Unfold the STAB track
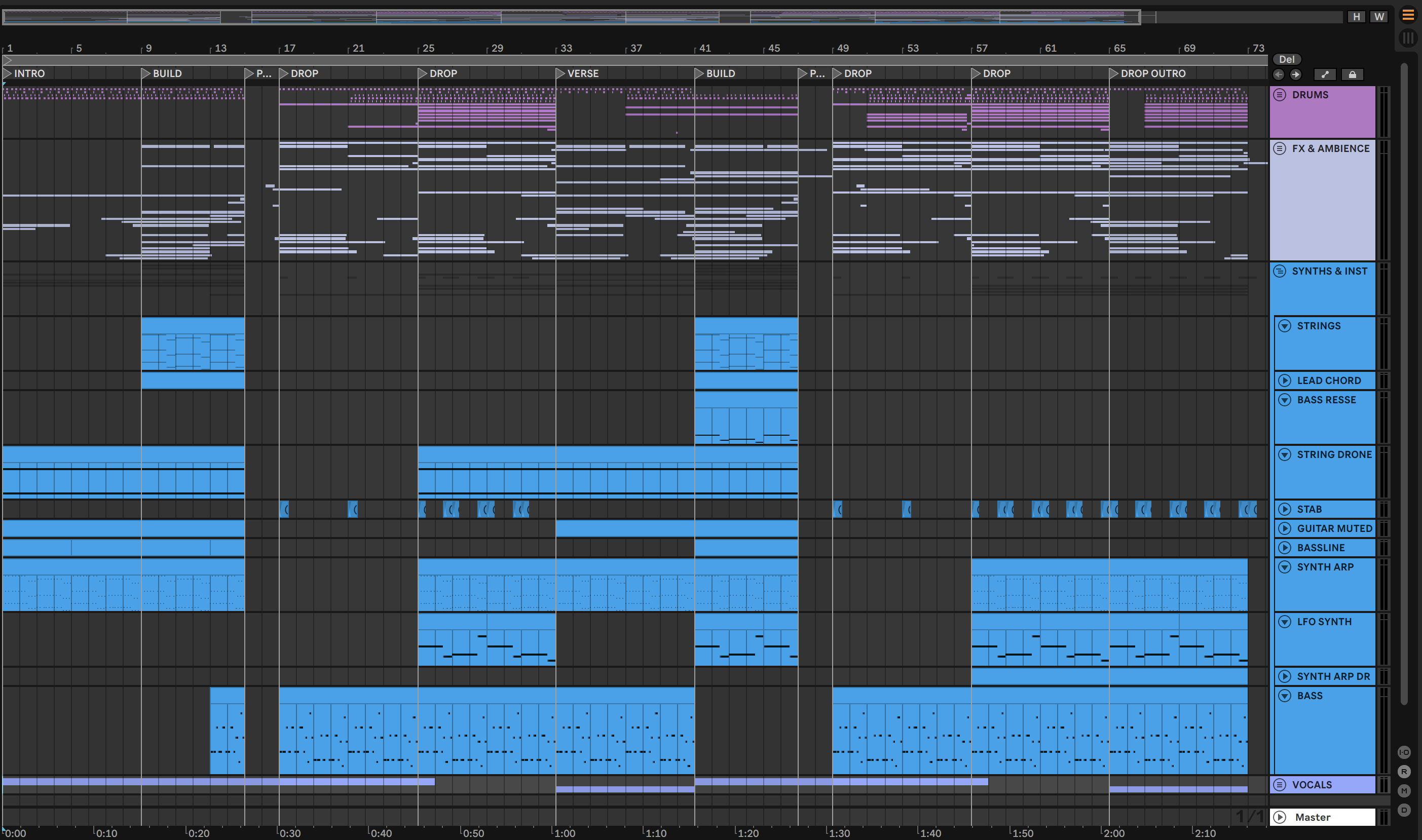 pyautogui.click(x=1285, y=509)
